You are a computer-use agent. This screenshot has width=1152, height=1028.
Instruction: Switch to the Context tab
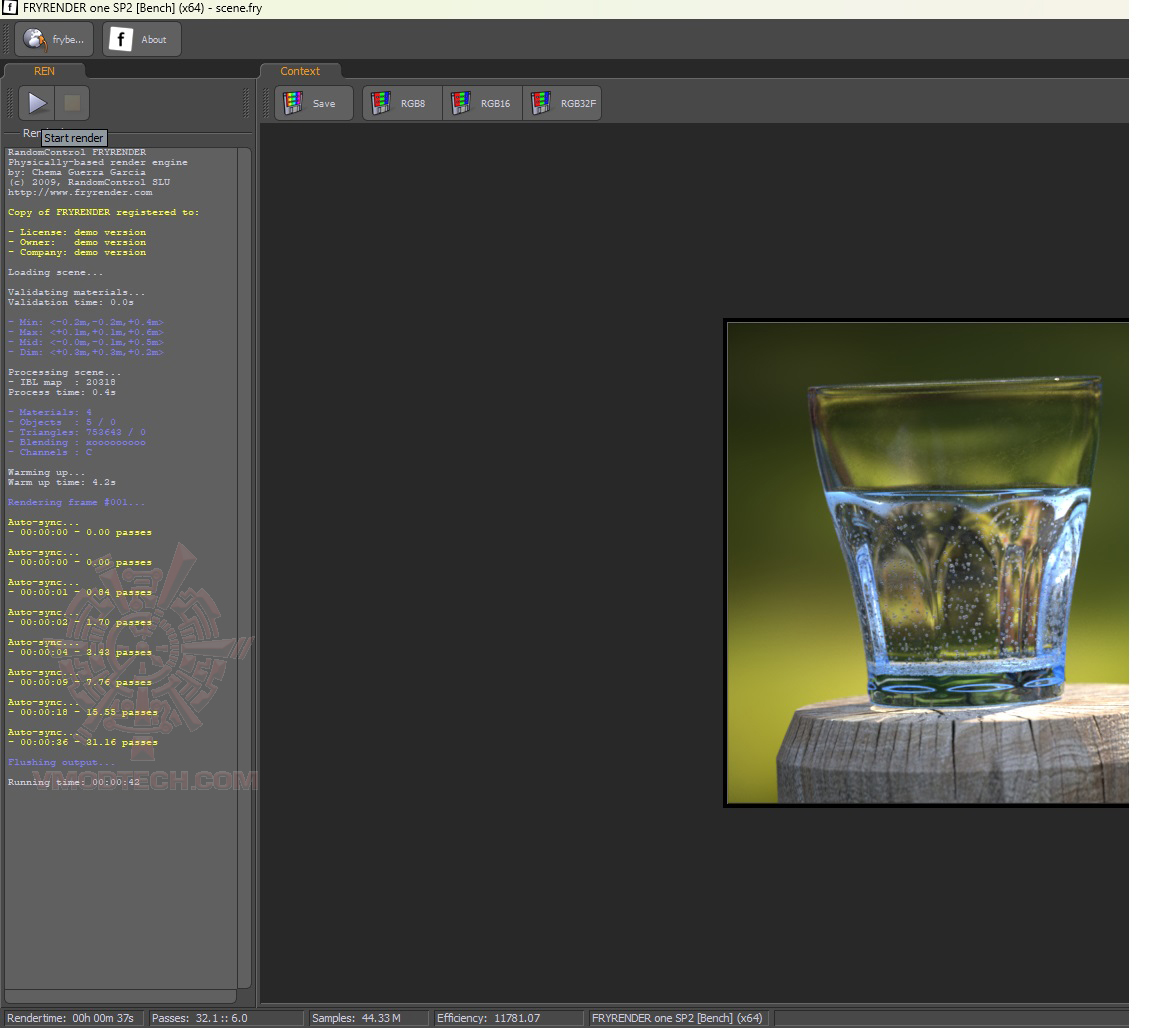[300, 71]
